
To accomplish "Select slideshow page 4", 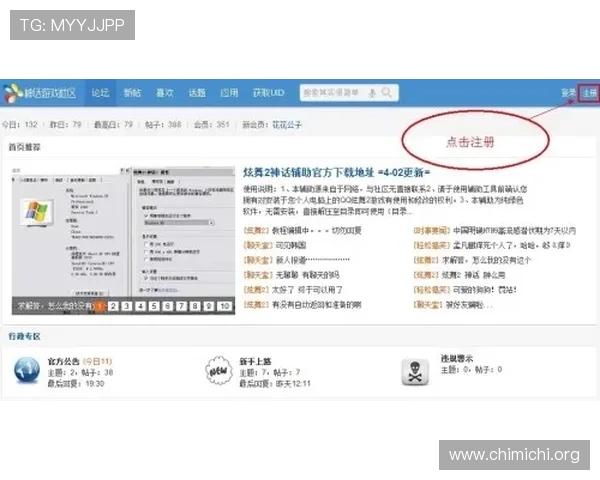I will tap(140, 306).
